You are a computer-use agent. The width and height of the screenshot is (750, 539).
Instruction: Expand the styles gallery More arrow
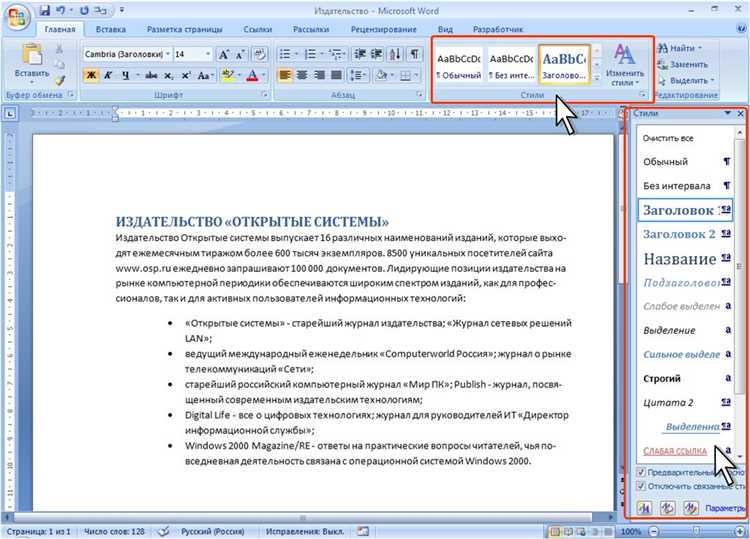596,77
